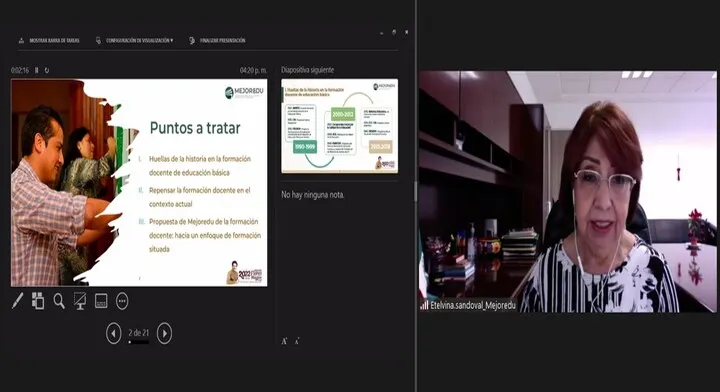Click the current slide Puntos a tratar
This screenshot has height=392, width=720.
(x=139, y=183)
